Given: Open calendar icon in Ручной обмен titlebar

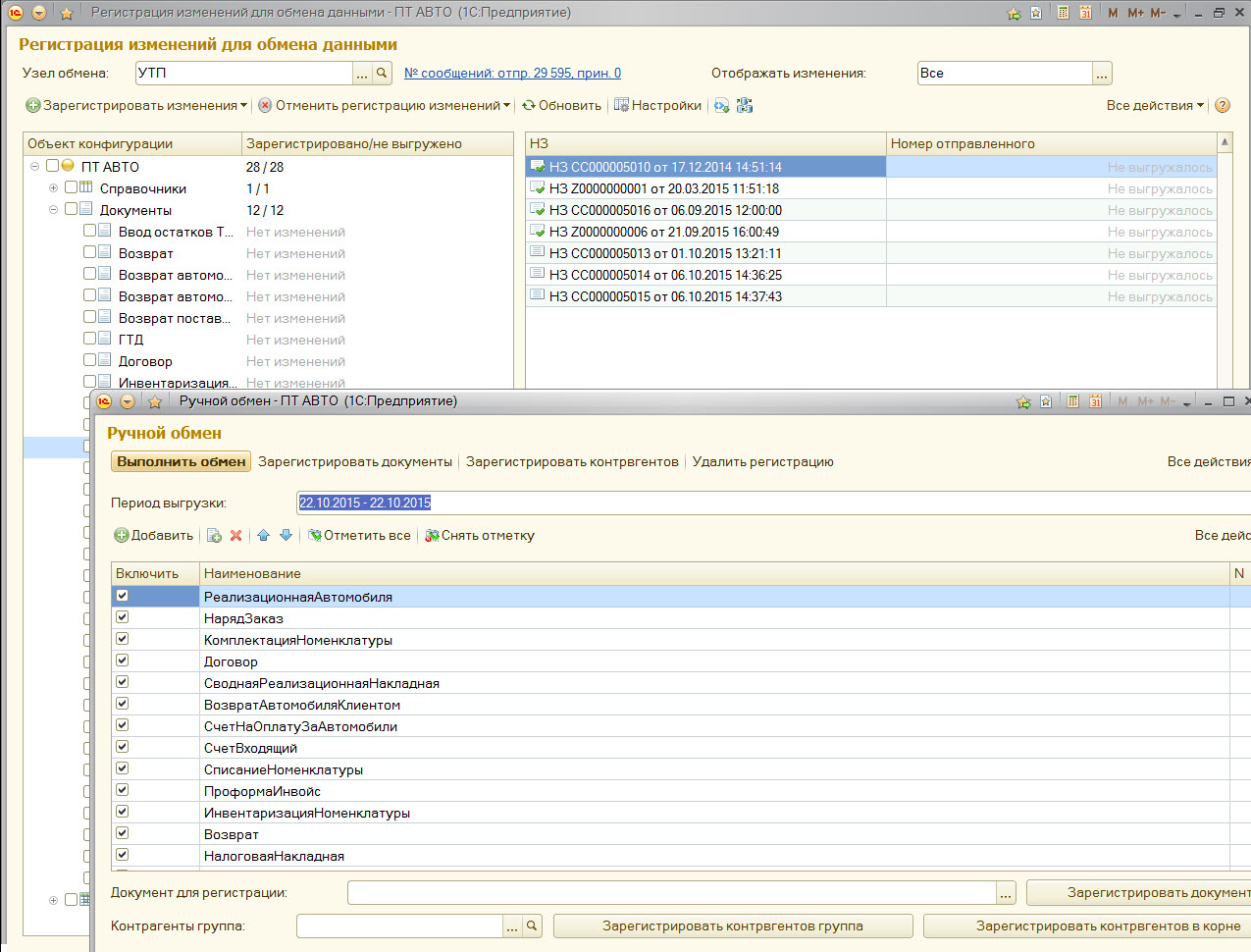Looking at the screenshot, I should click(1095, 401).
